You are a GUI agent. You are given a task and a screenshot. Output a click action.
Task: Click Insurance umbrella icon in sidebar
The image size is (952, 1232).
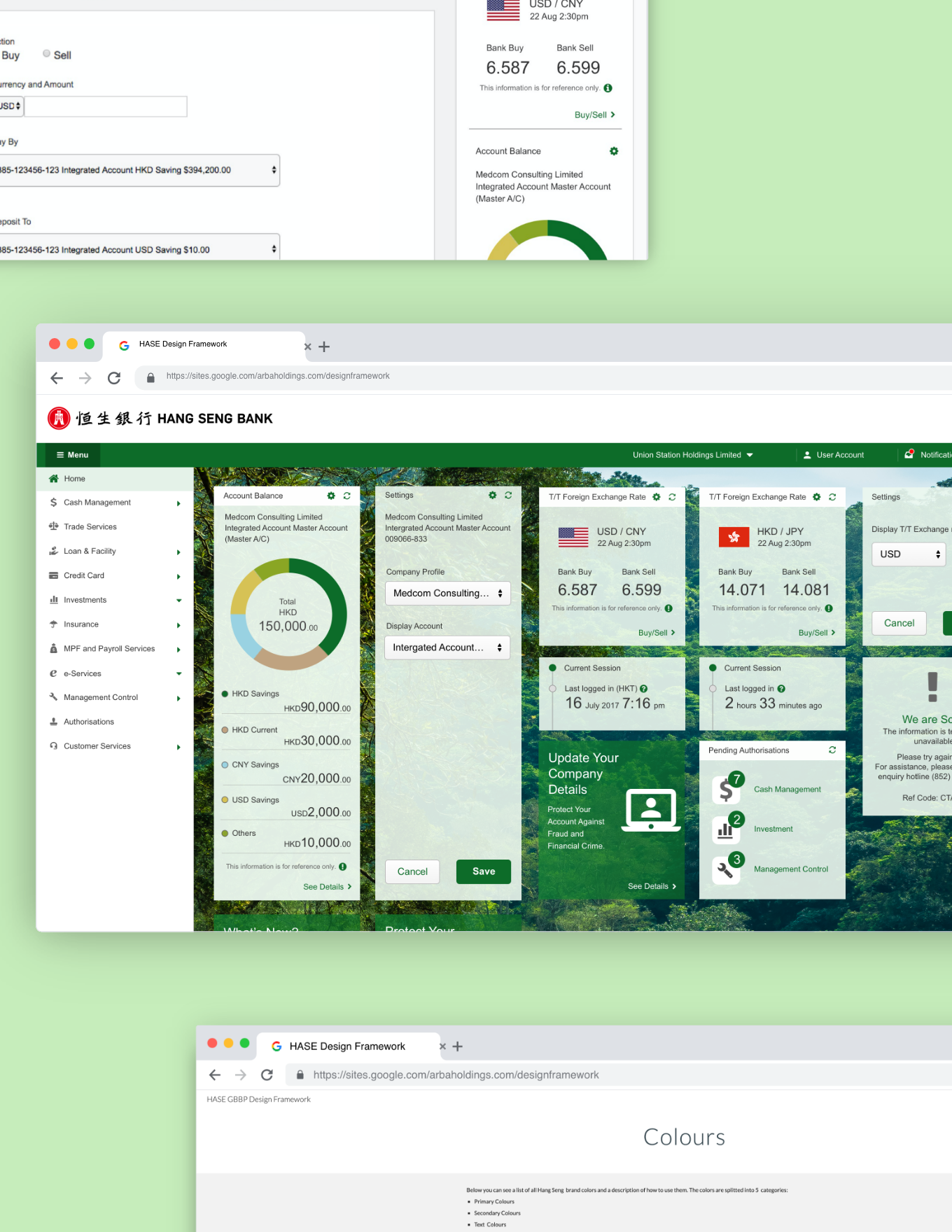click(53, 624)
